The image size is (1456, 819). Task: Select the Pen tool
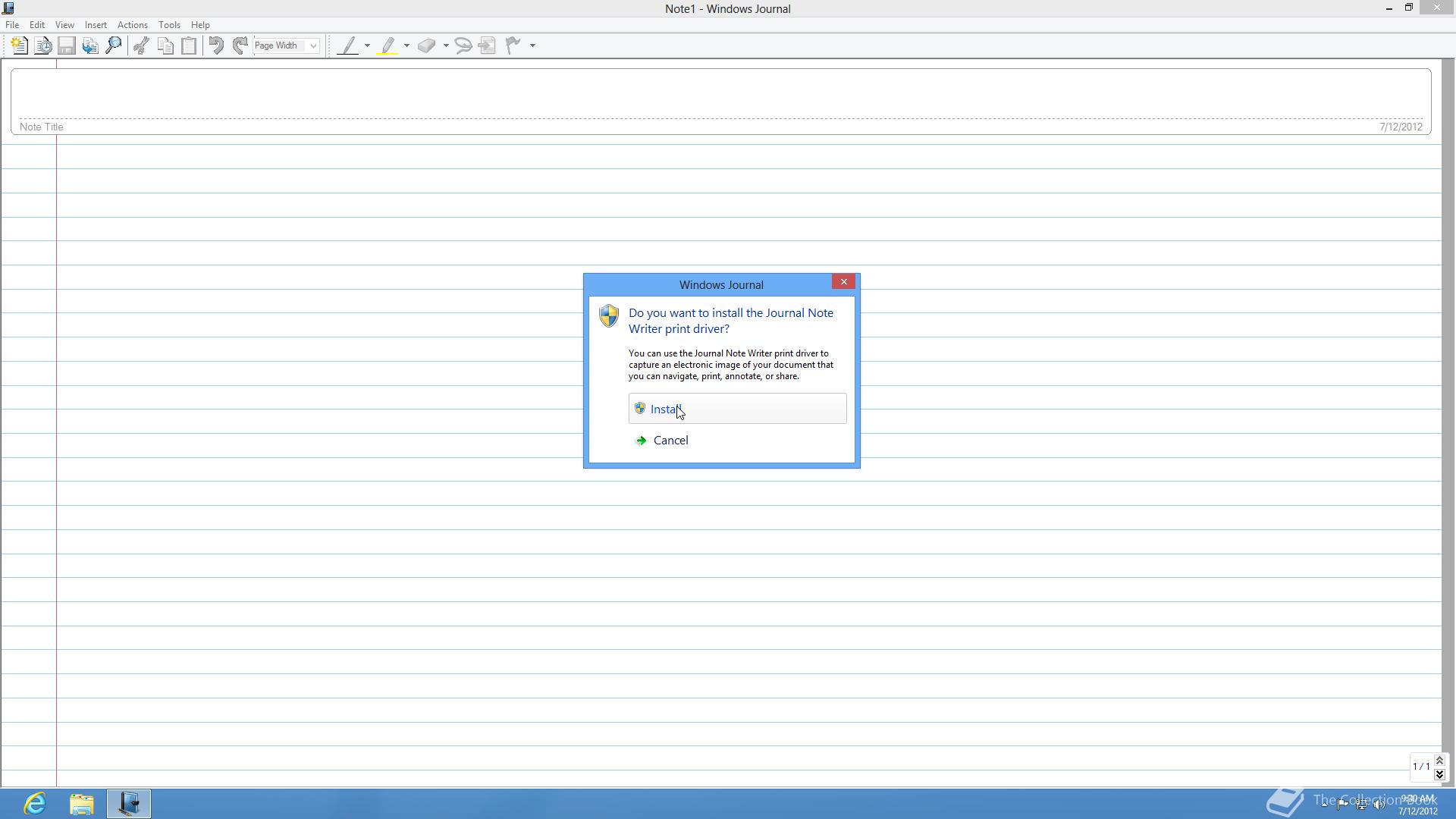point(348,45)
